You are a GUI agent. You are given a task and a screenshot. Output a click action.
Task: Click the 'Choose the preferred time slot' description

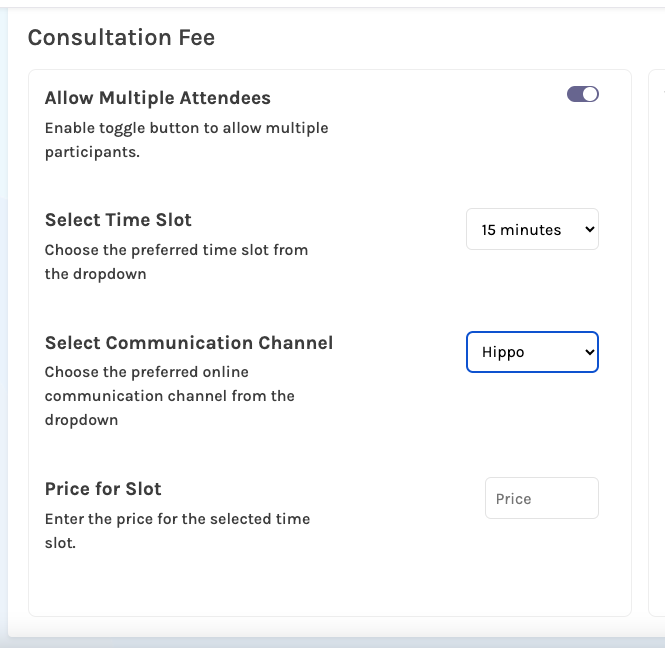[176, 262]
